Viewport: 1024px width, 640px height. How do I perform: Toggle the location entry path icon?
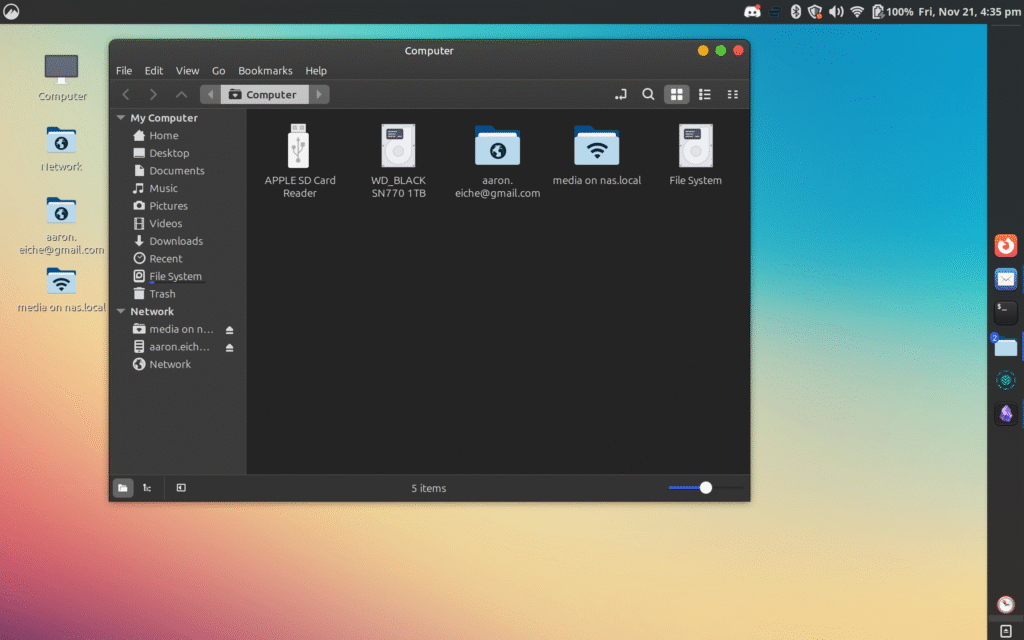pos(621,94)
